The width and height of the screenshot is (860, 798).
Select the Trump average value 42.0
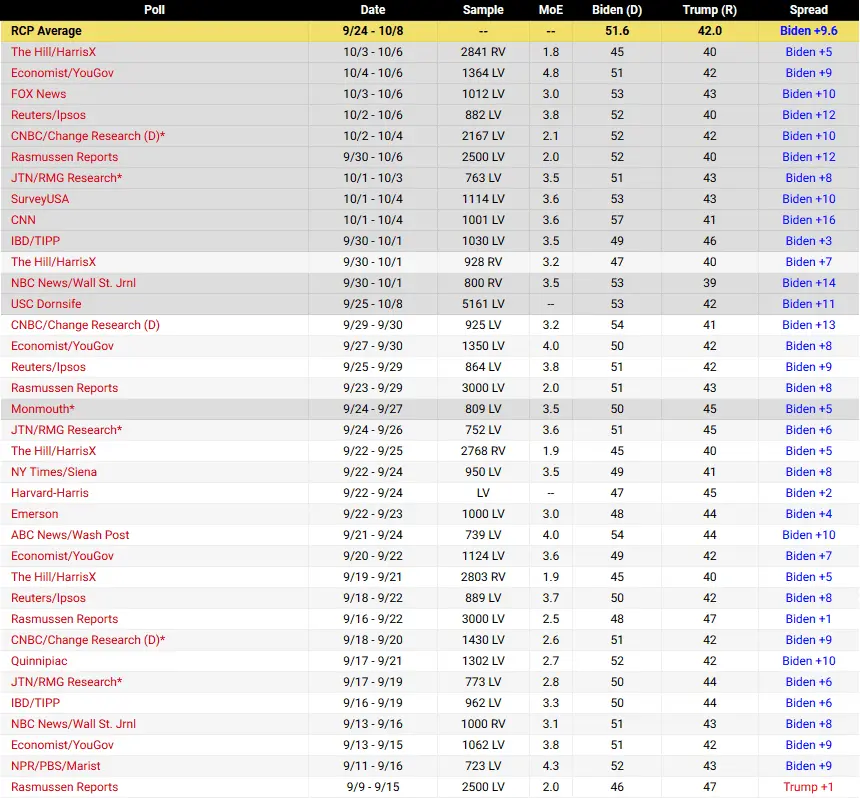710,31
